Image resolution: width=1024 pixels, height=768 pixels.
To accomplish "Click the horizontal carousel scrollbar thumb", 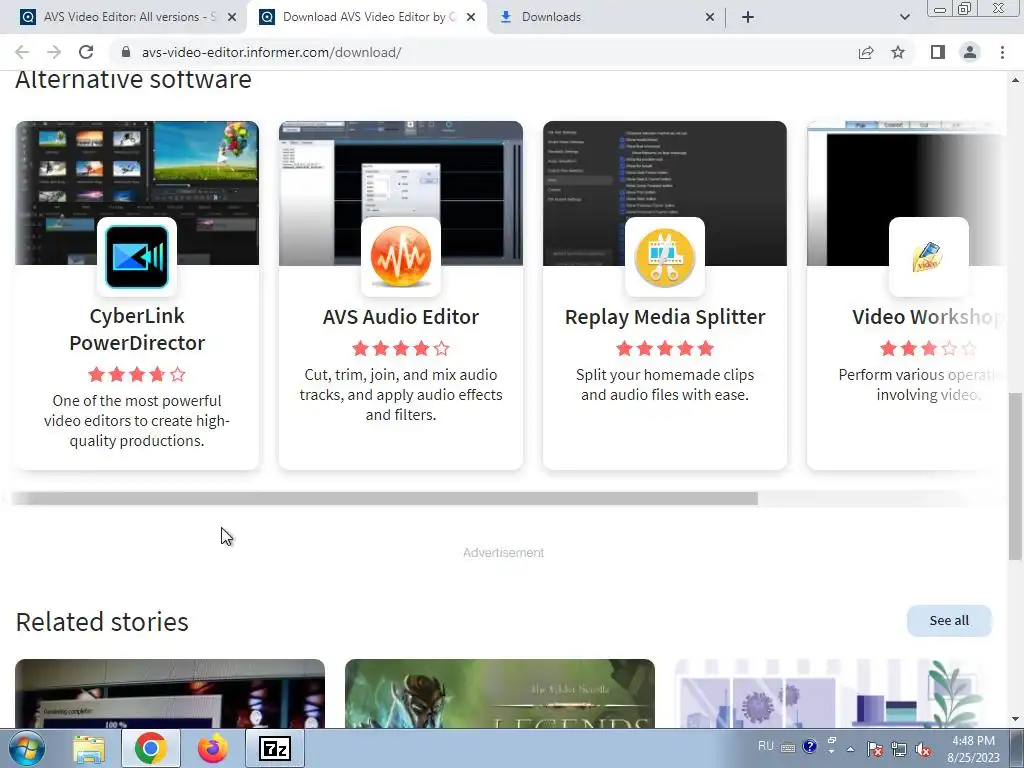I will tap(385, 498).
